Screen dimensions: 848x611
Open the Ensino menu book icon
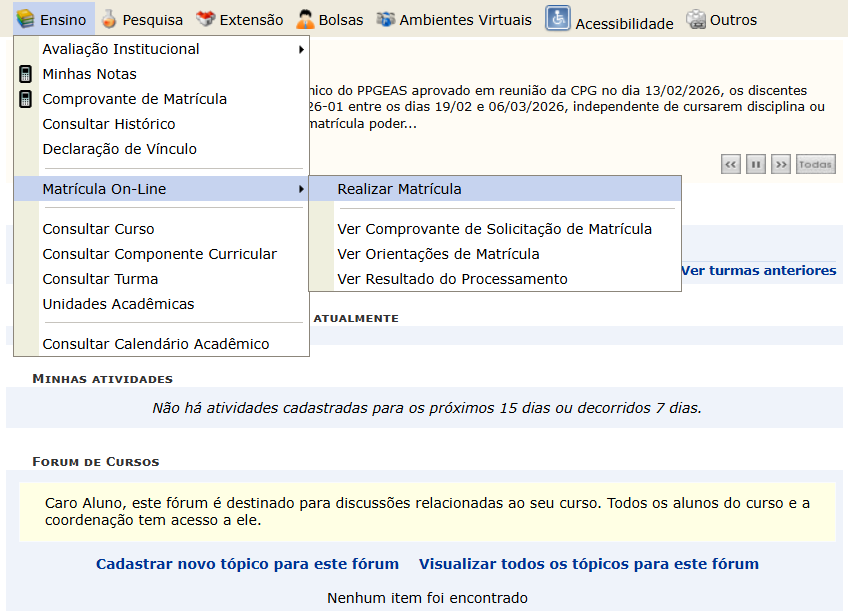[x=27, y=17]
